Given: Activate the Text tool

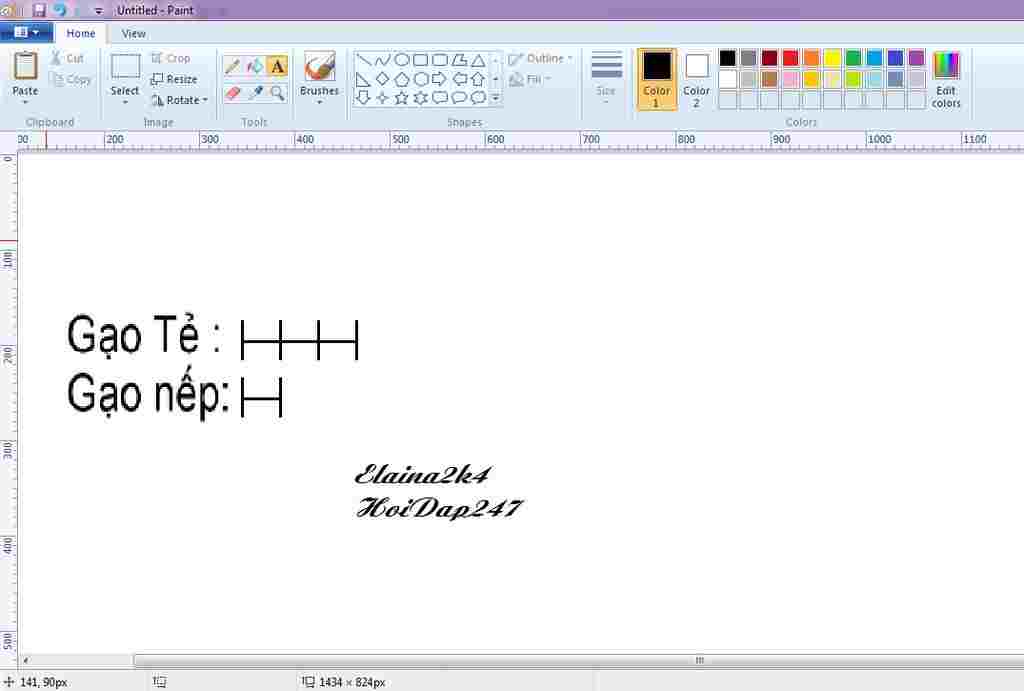Looking at the screenshot, I should [277, 67].
